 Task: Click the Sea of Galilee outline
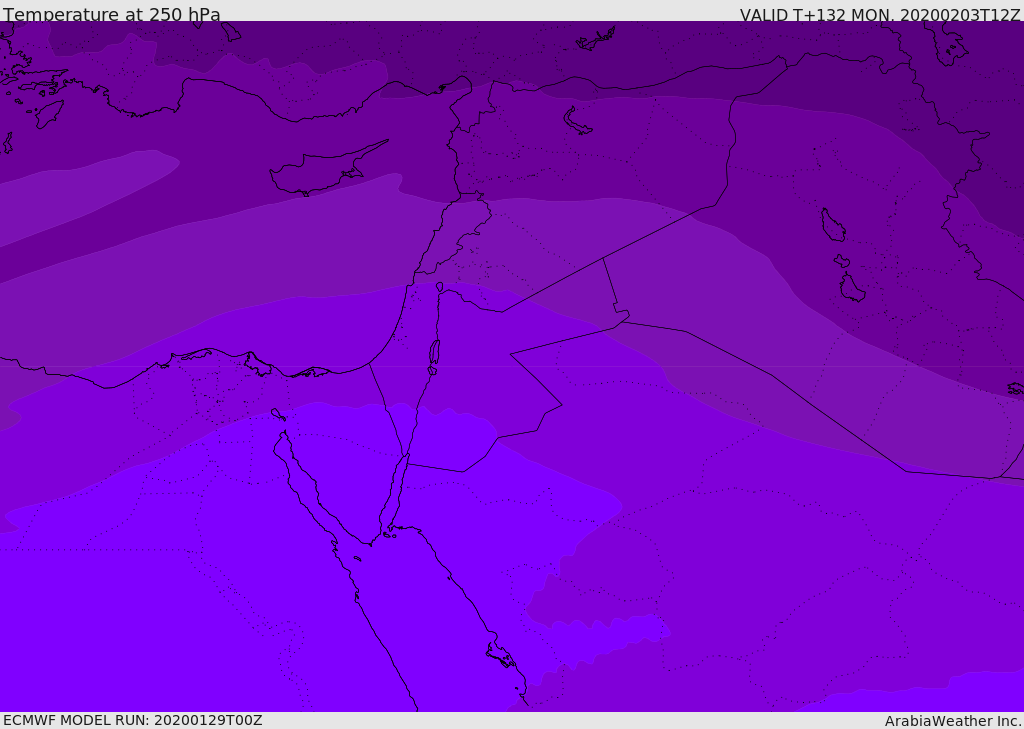point(439,287)
